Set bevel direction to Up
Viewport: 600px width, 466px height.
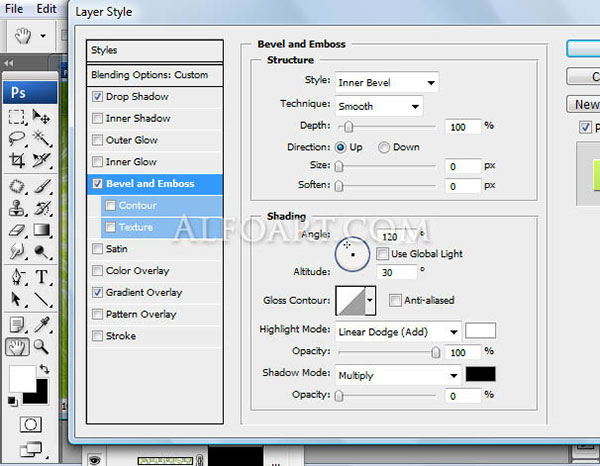click(340, 147)
